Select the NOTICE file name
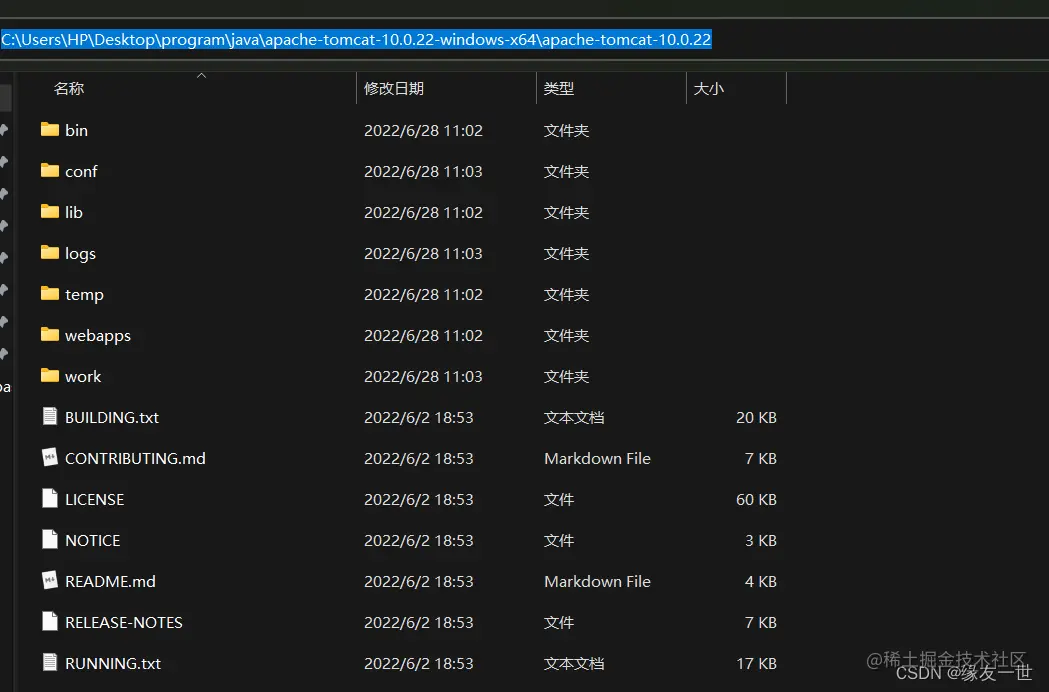Viewport: 1049px width, 692px height. pyautogui.click(x=92, y=540)
